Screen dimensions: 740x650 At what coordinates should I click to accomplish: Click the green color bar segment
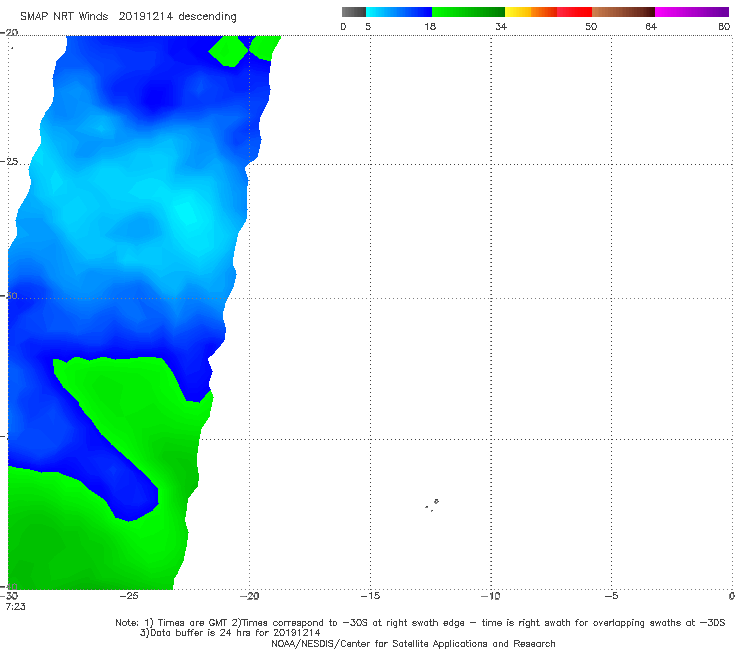click(468, 12)
